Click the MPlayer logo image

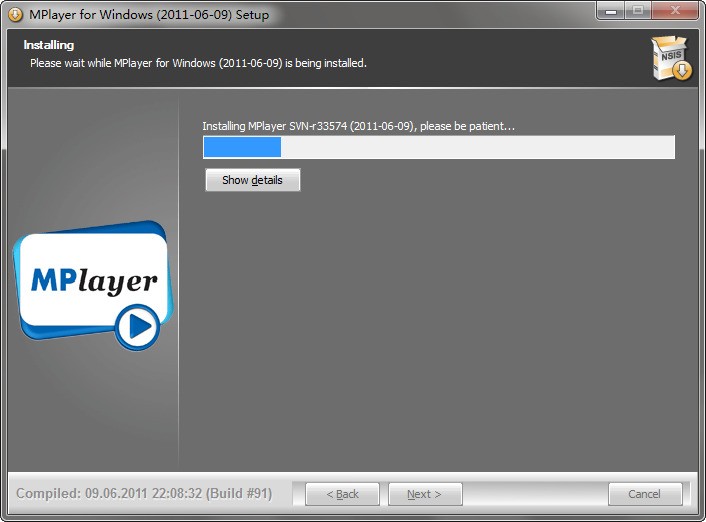click(93, 286)
